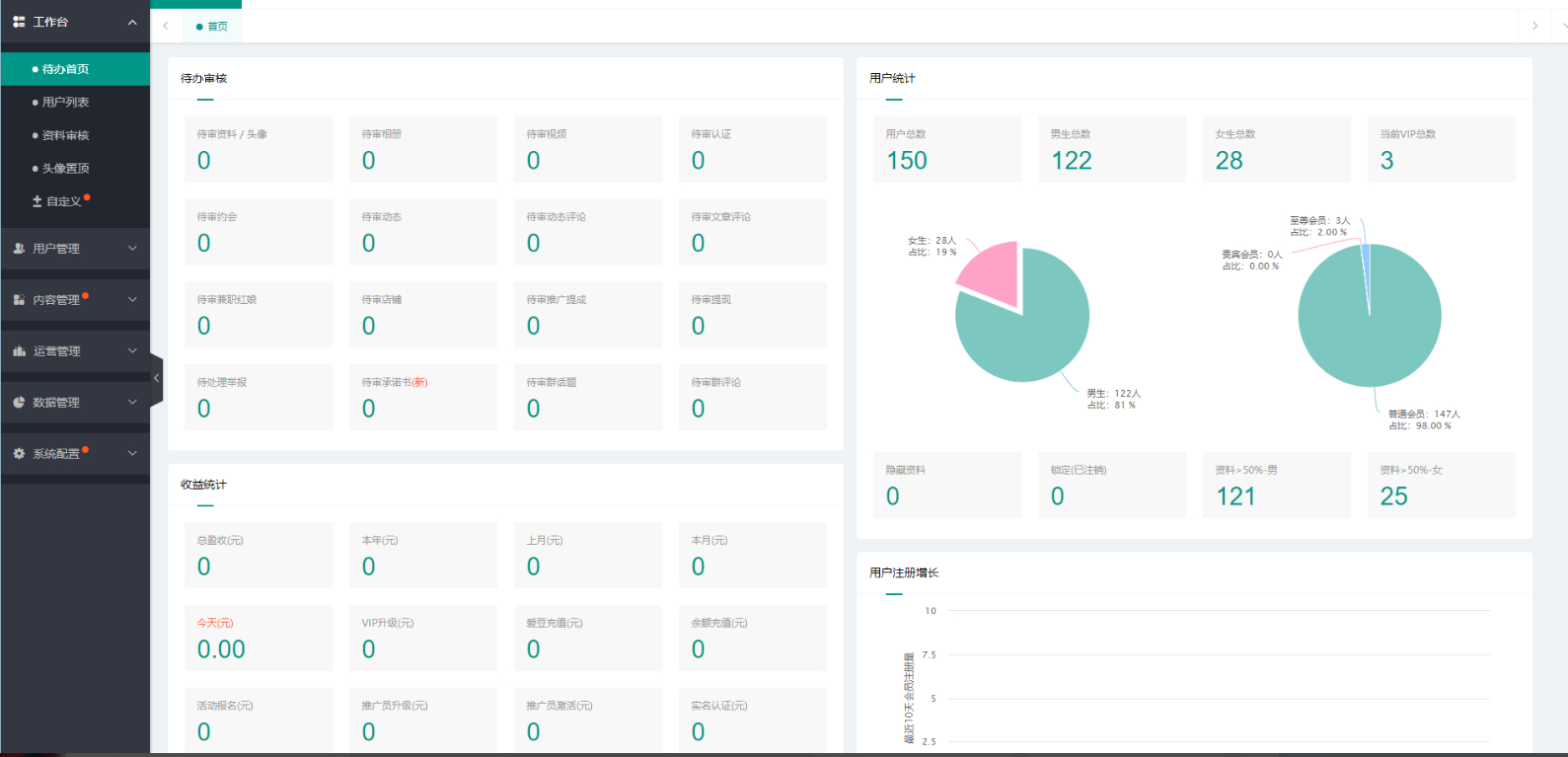Collapse the 工作台 menu chevron
Viewport: 1568px width, 757px height.
pos(132,22)
